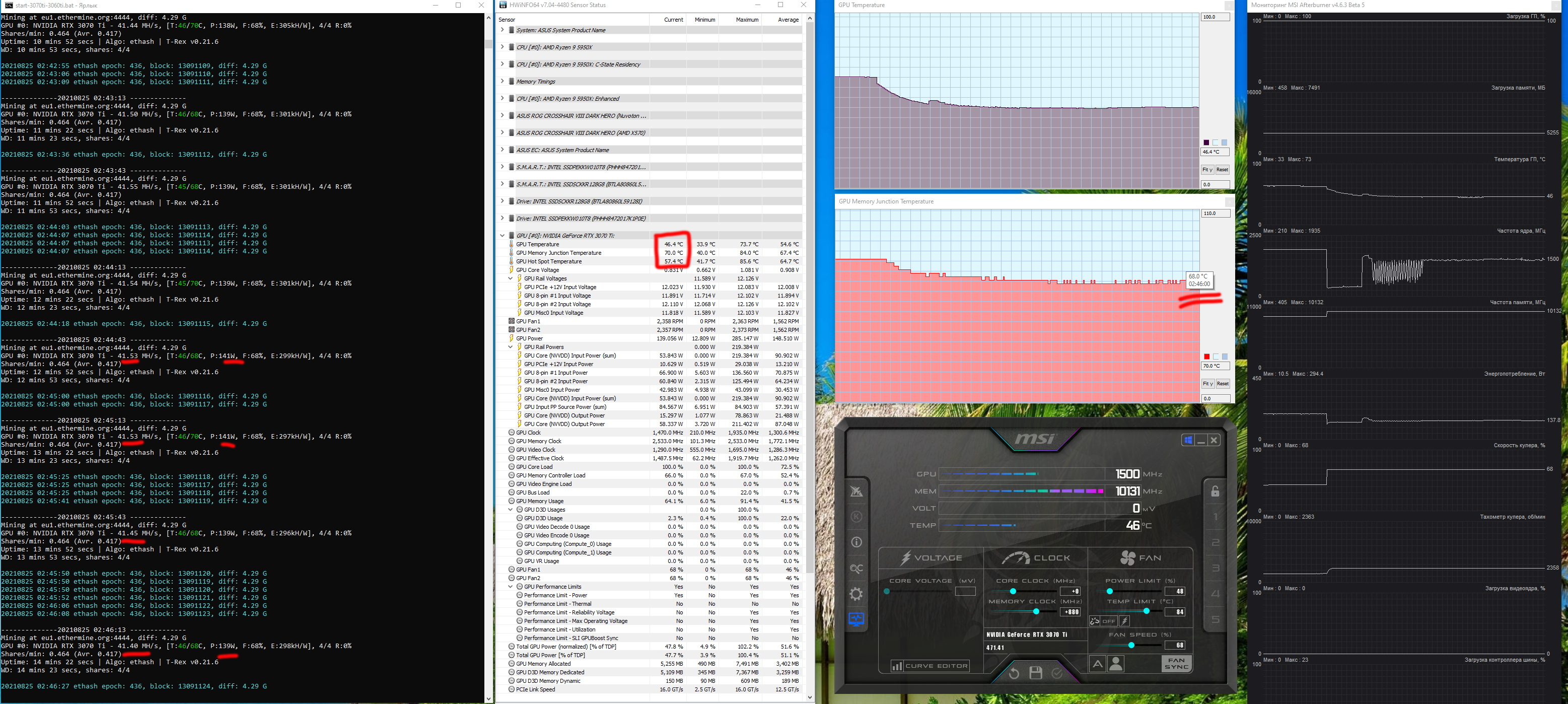Expand CPU AMD Ryzen 9 5950X sensor node
The image size is (1568, 704).
(x=502, y=47)
